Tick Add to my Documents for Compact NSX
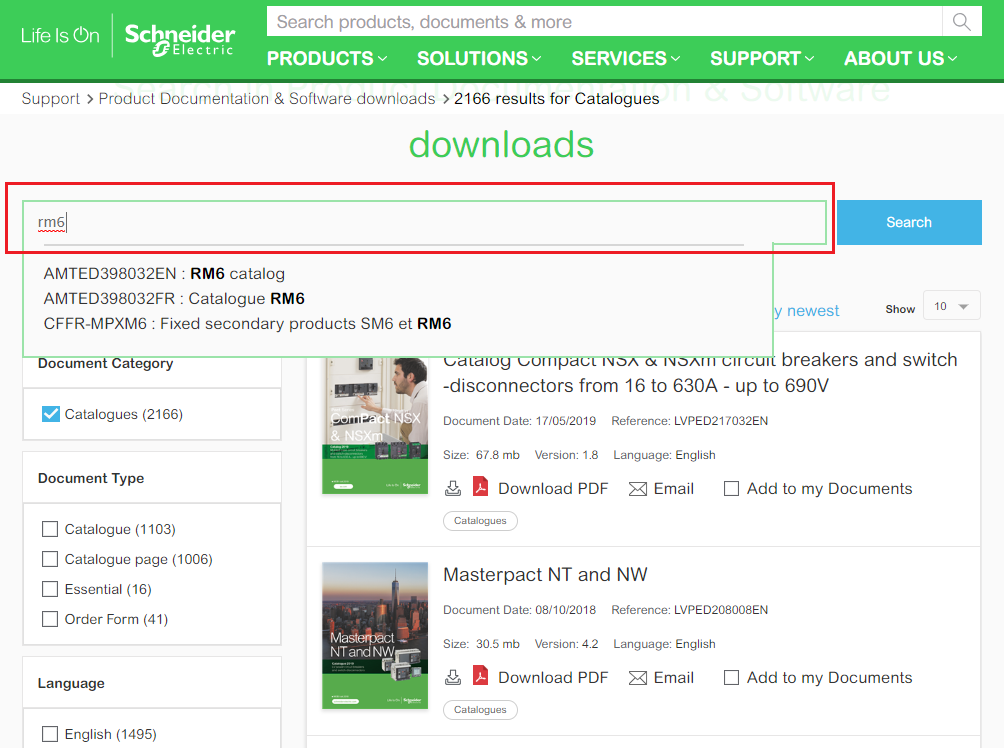 tap(731, 488)
